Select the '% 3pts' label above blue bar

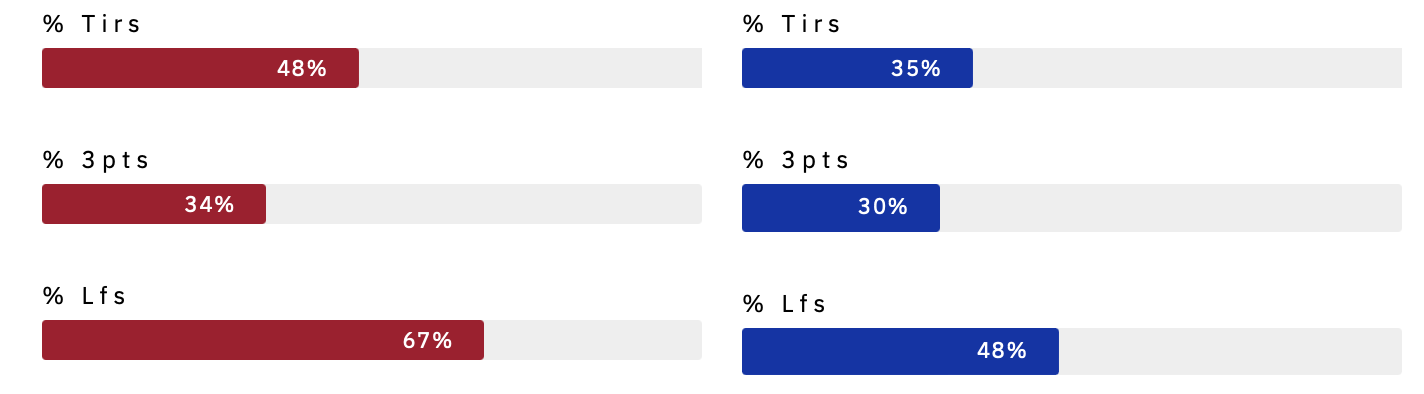coord(796,160)
